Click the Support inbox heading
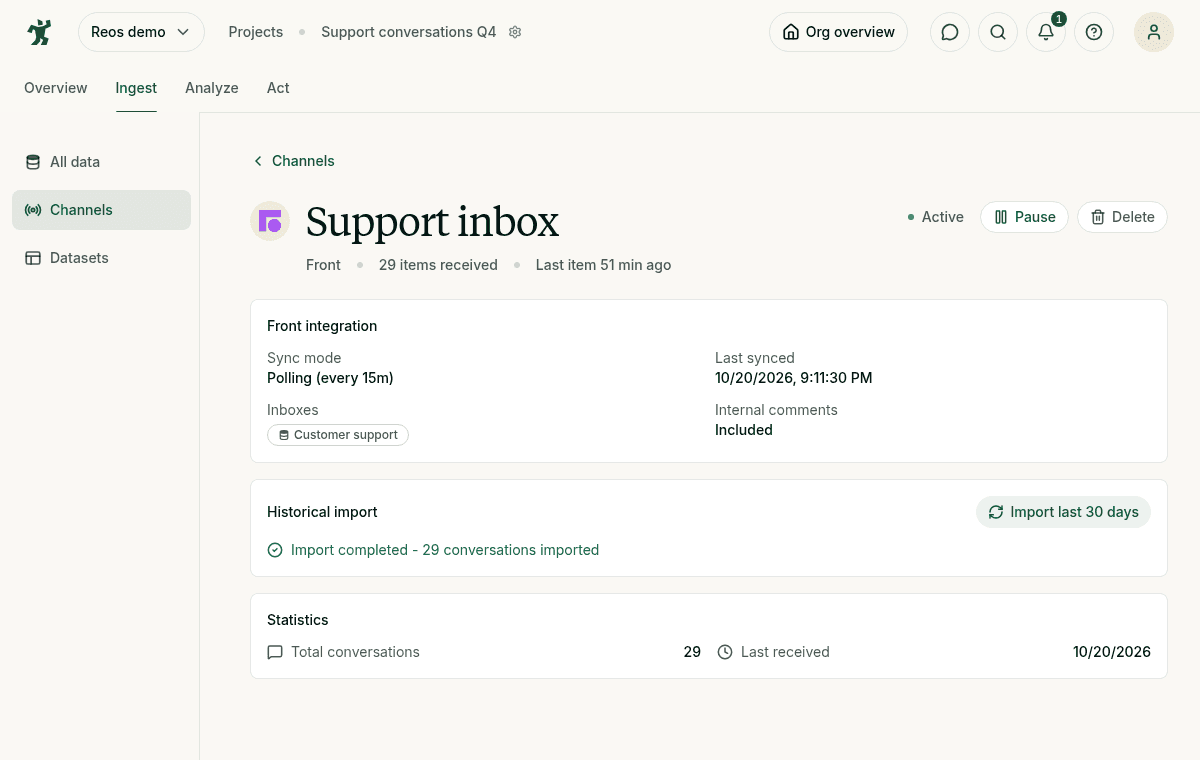This screenshot has width=1200, height=760. [x=432, y=221]
